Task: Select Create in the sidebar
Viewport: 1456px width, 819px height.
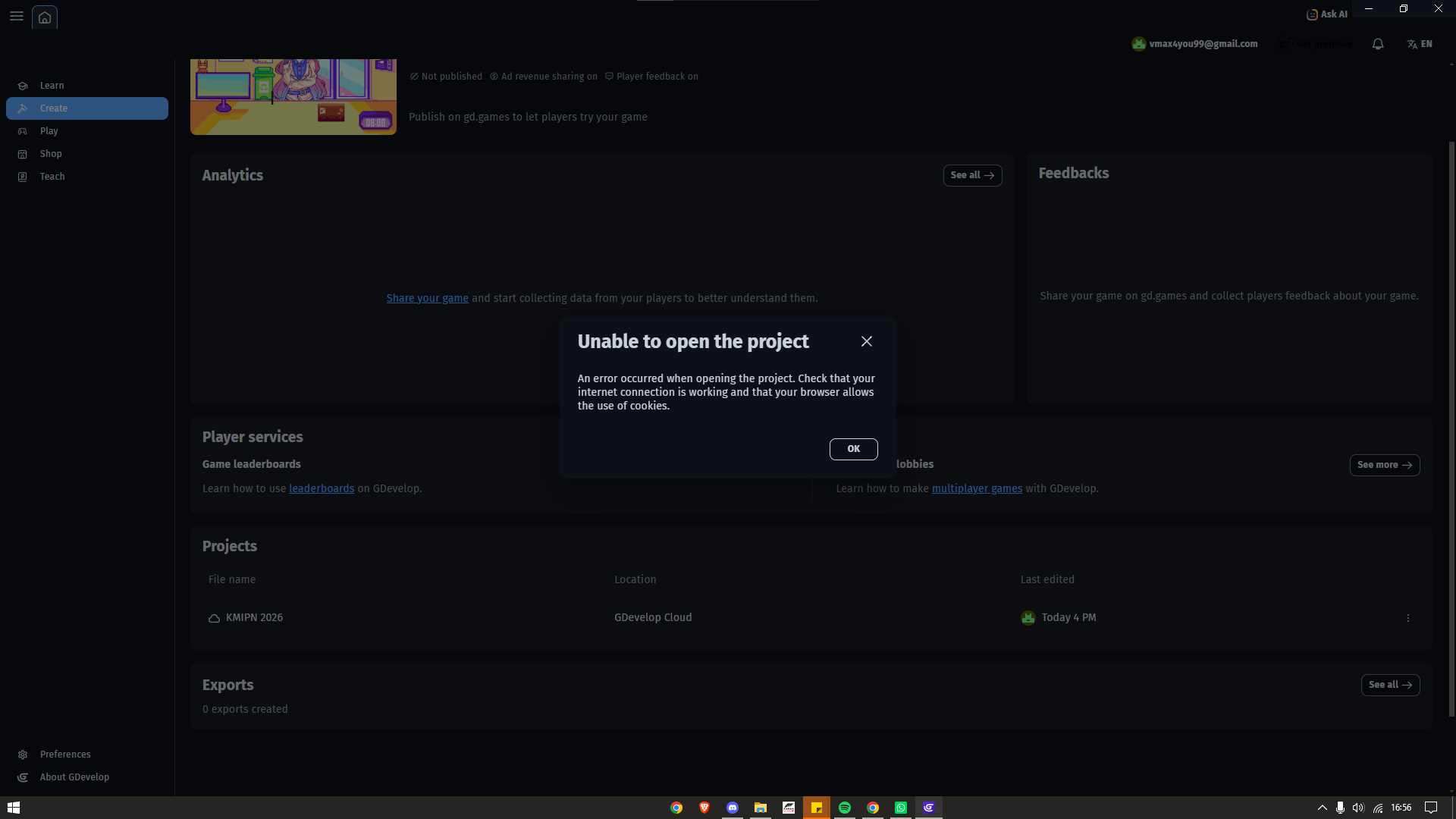Action: pyautogui.click(x=87, y=108)
